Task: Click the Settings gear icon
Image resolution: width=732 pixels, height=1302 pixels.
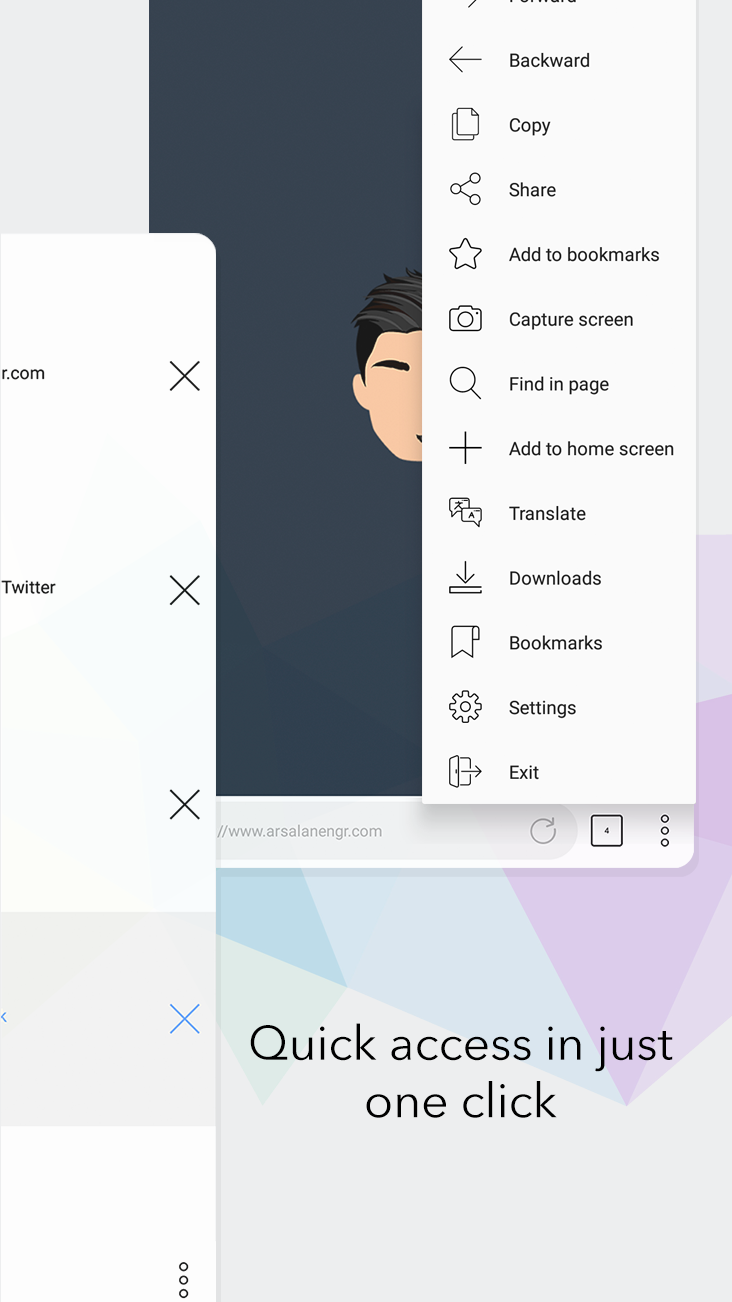Action: click(465, 707)
